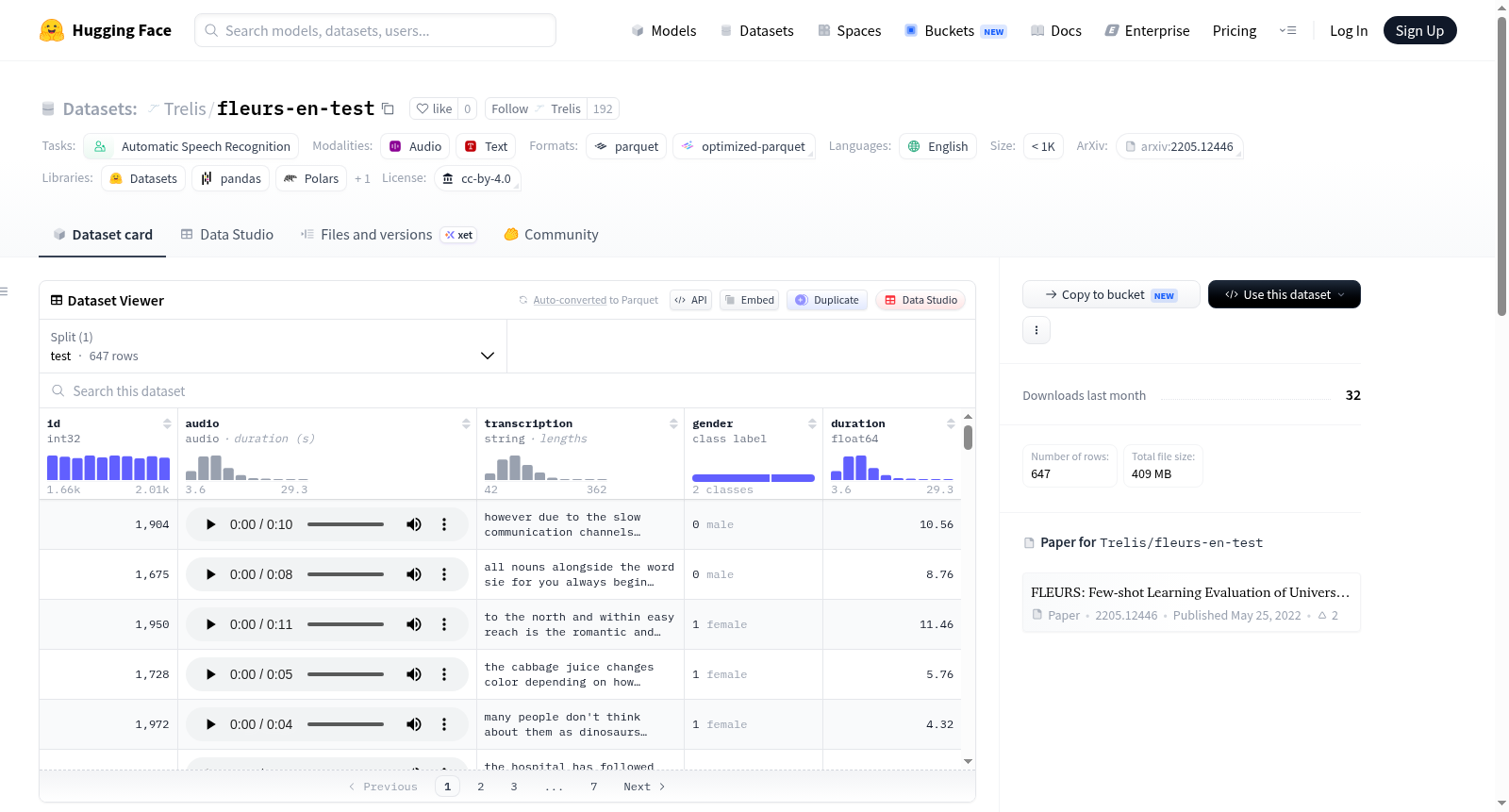The width and height of the screenshot is (1509, 812).
Task: Mute audio in row 1,904
Action: point(414,524)
